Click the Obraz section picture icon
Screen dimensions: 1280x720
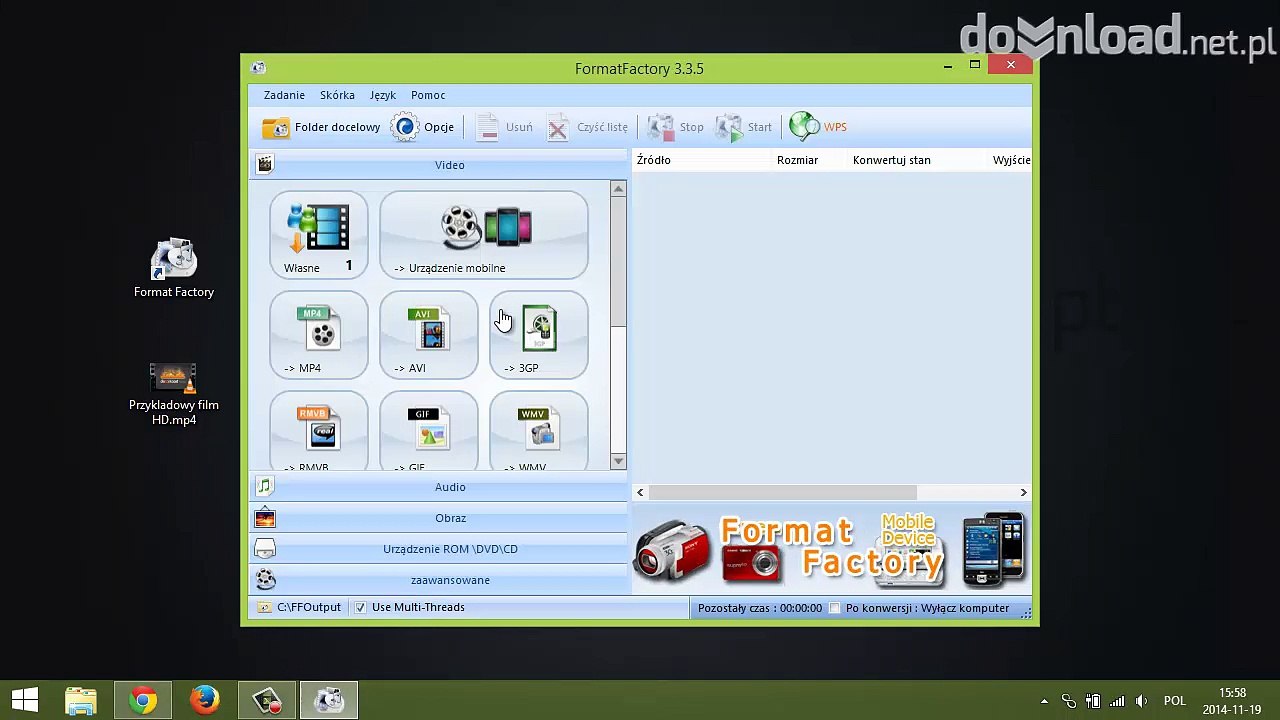(265, 518)
